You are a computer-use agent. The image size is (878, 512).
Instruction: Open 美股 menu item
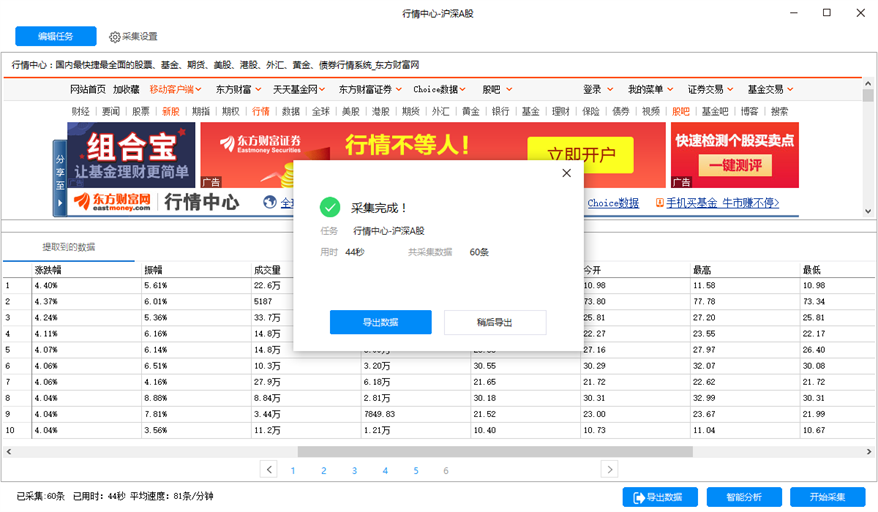pyautogui.click(x=351, y=111)
